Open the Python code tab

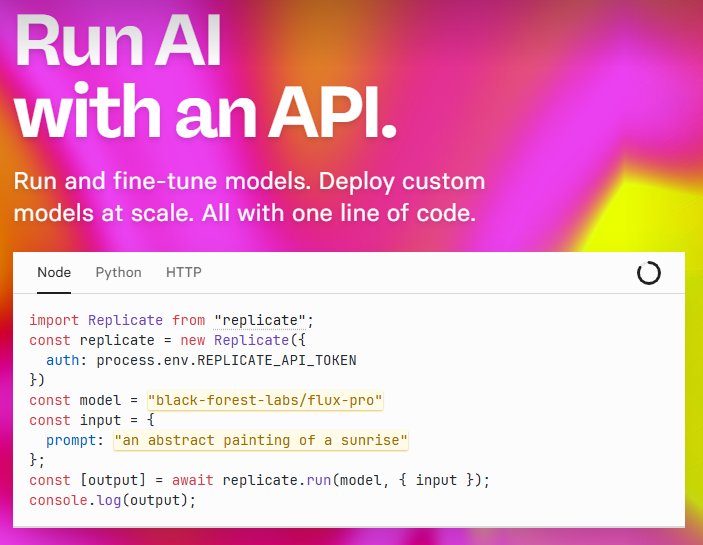(x=118, y=272)
